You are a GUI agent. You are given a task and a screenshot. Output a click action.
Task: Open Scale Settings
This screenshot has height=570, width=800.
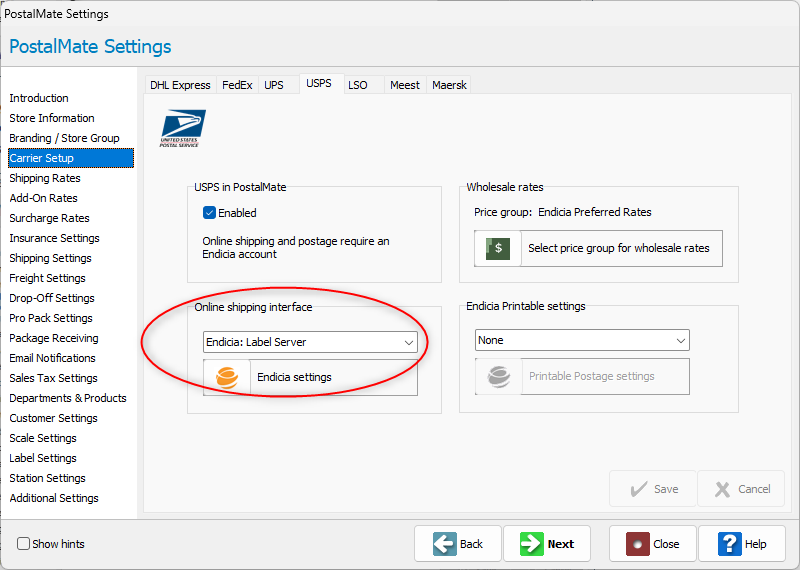[x=43, y=438]
